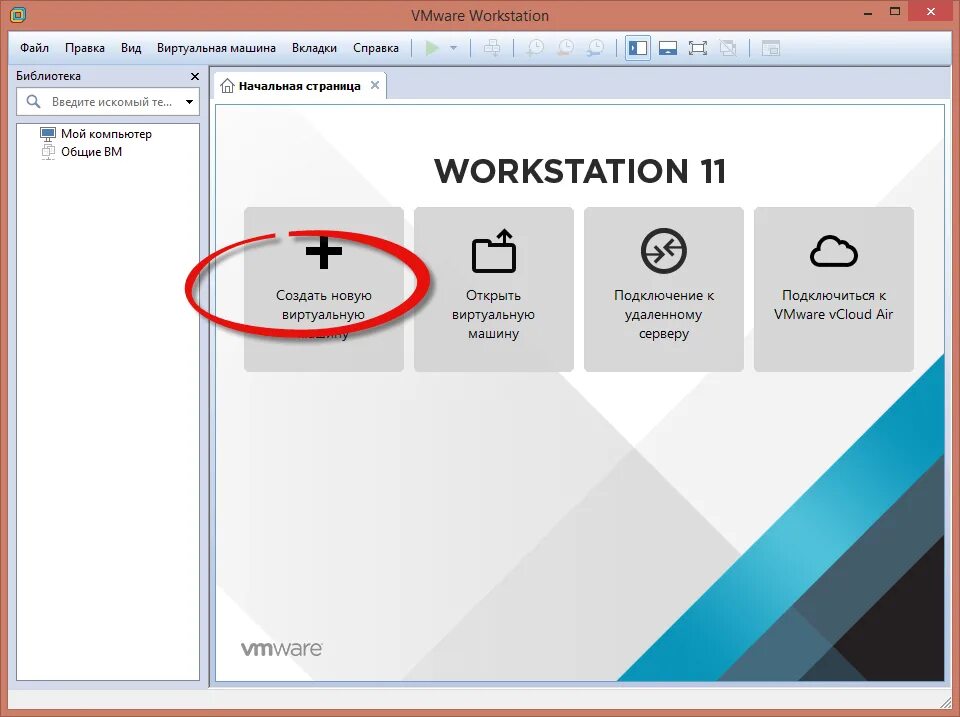960x717 pixels.
Task: Click the Unity mode toolbar icon
Action: click(x=728, y=48)
